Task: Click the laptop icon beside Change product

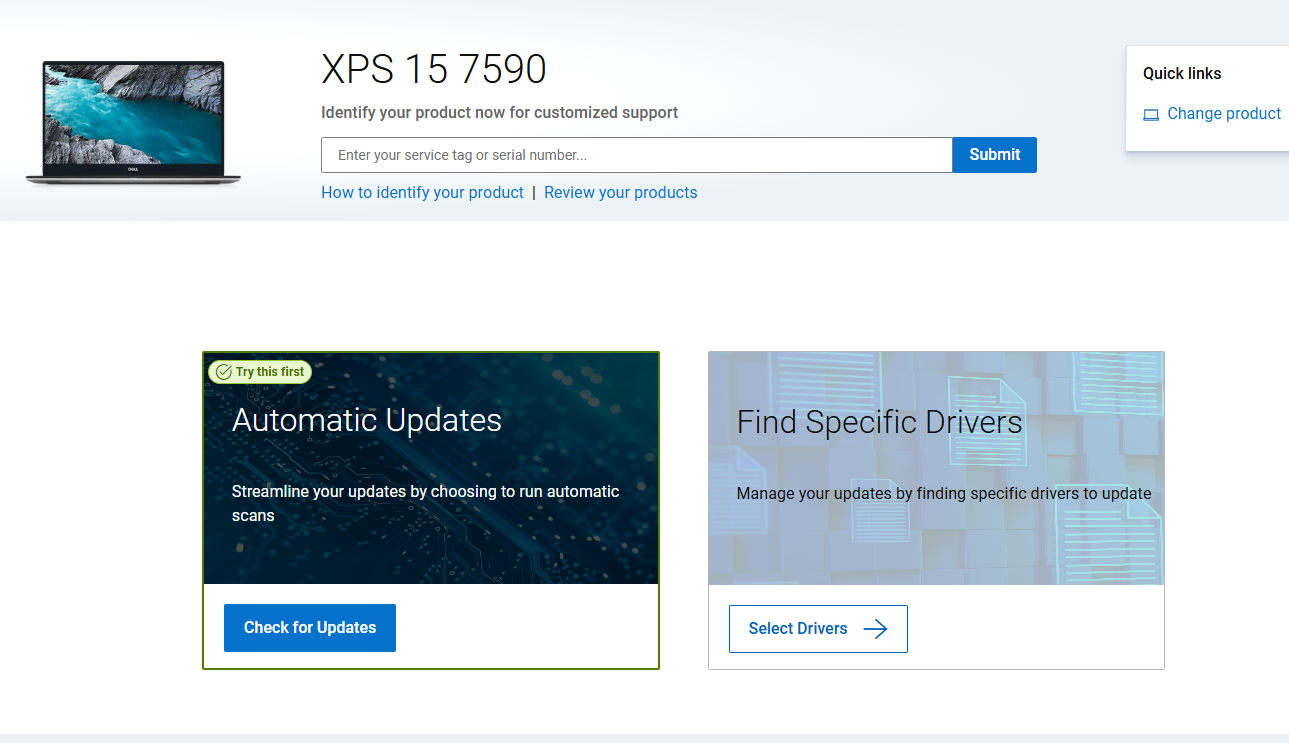Action: (x=1151, y=115)
